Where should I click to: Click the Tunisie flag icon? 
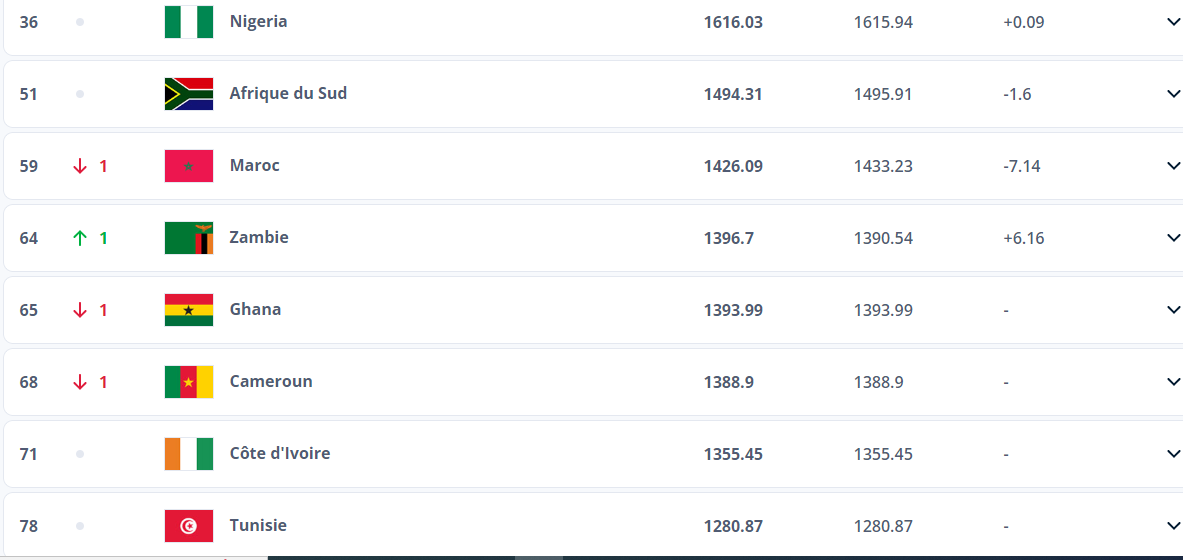coord(189,526)
